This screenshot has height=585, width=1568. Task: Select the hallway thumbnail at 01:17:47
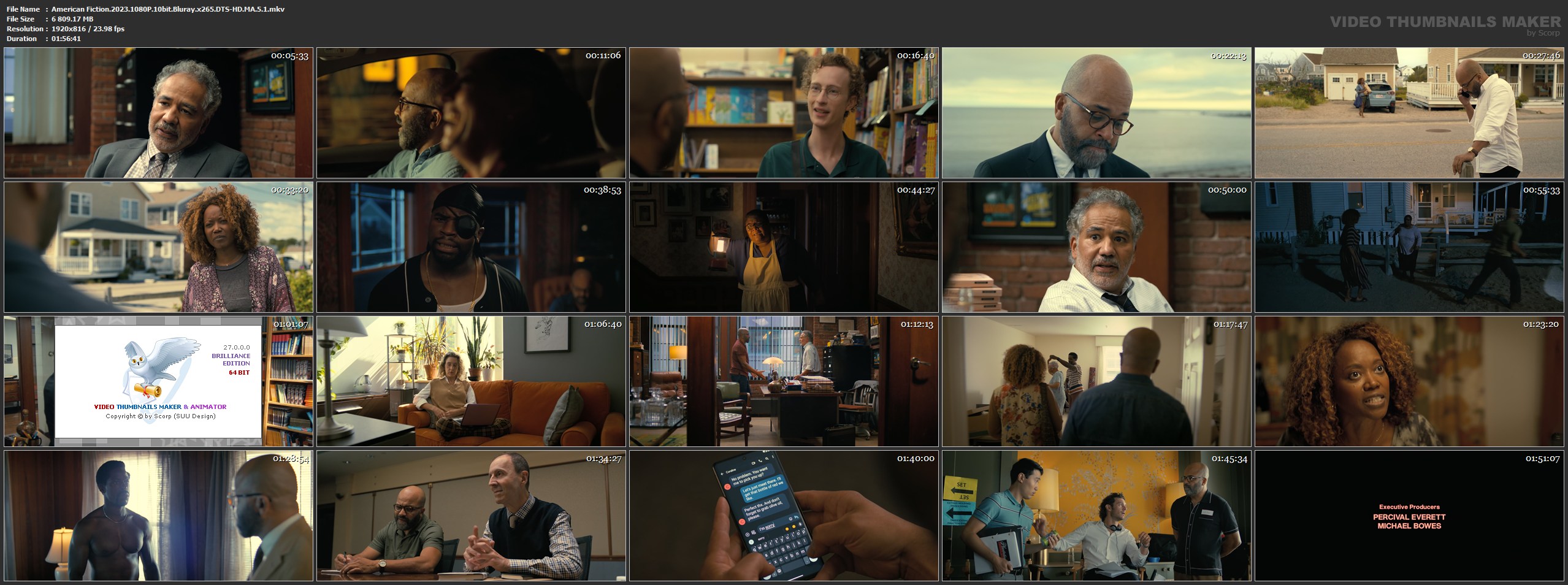click(x=1096, y=381)
